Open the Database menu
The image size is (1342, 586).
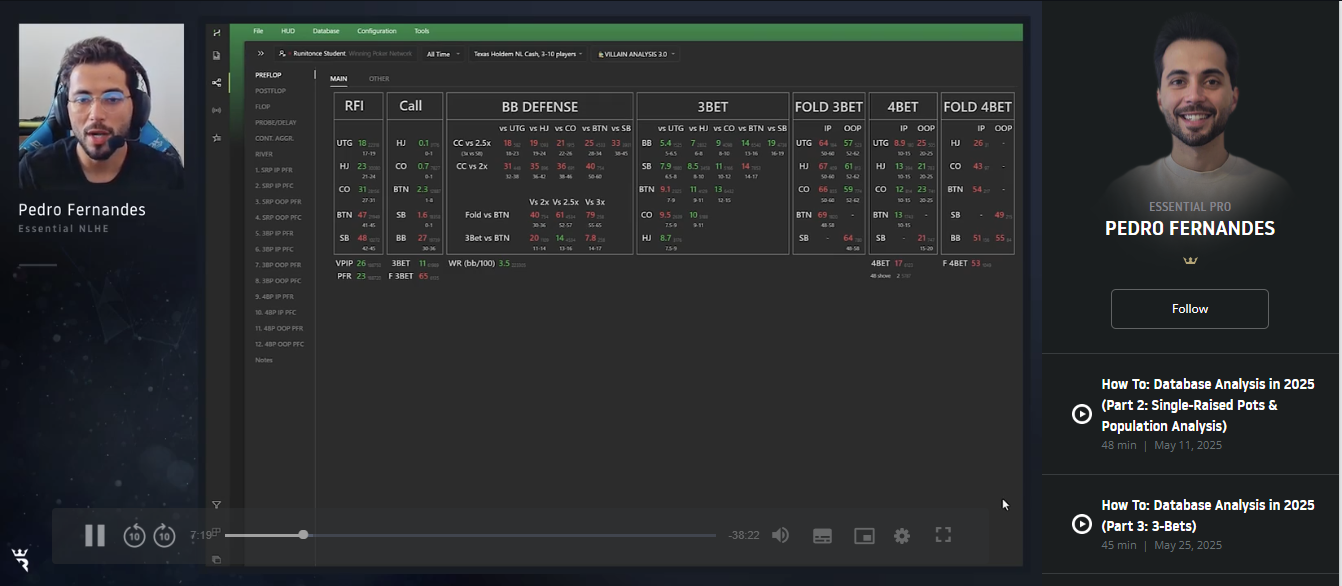tap(325, 31)
